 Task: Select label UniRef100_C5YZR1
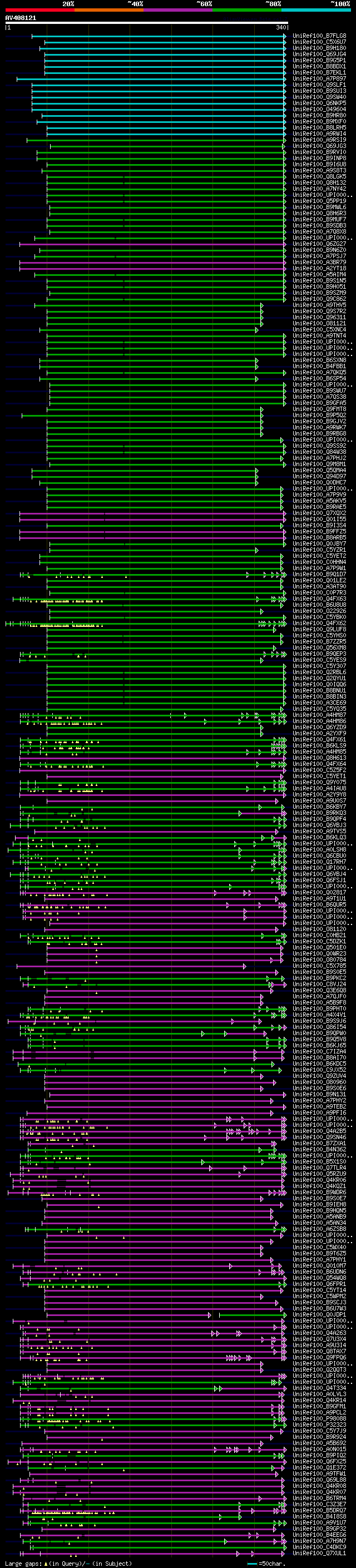(319, 550)
